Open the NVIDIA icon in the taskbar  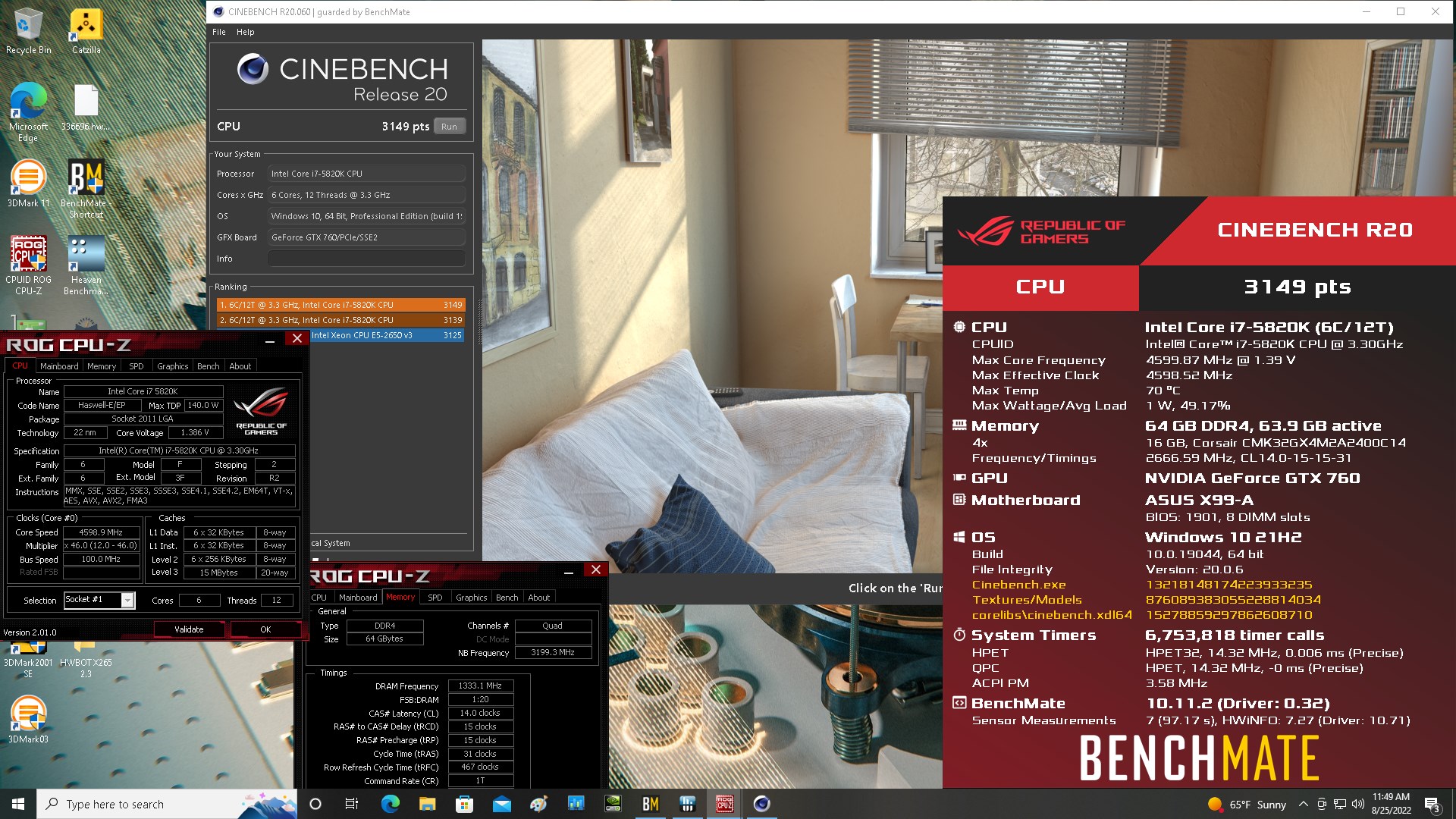[613, 804]
